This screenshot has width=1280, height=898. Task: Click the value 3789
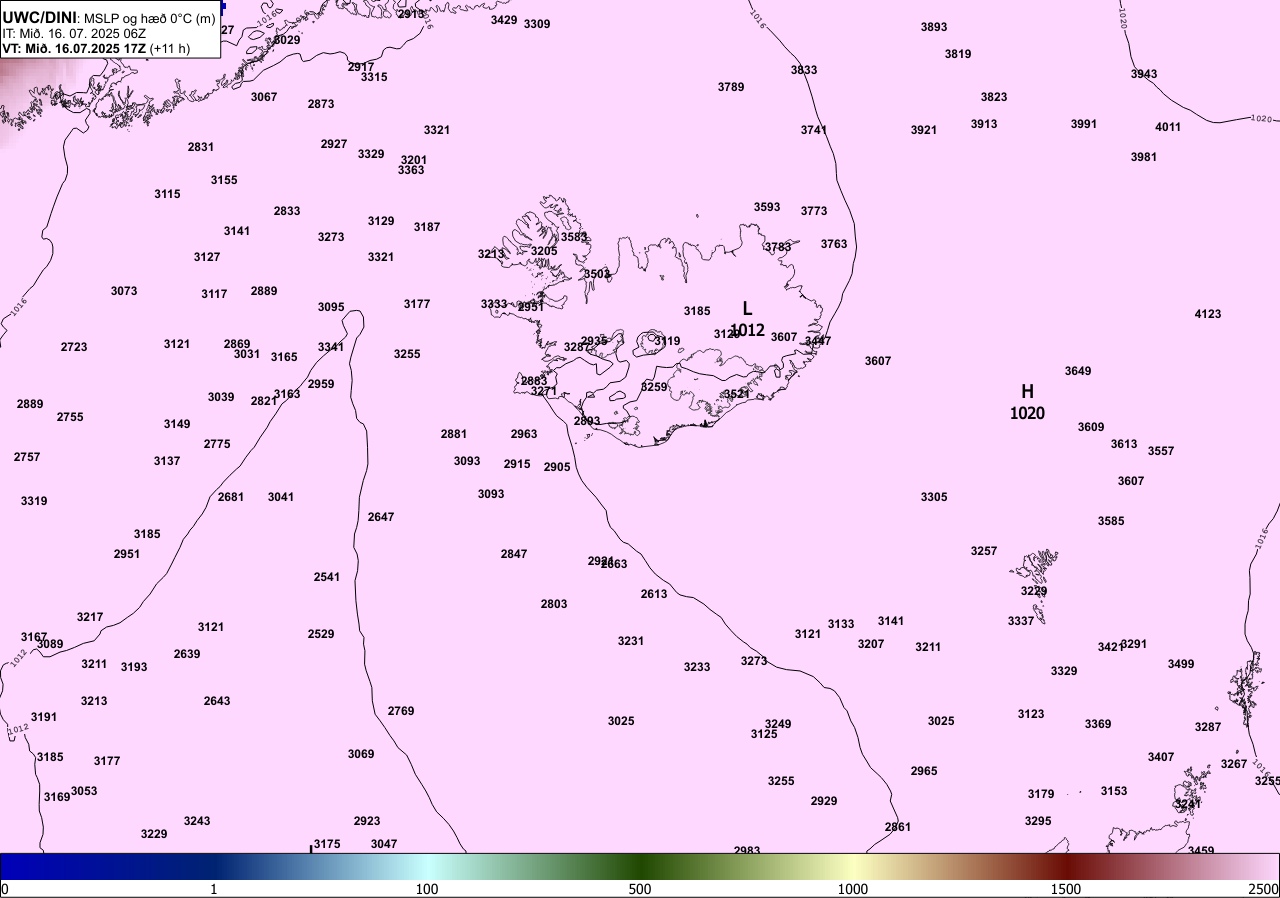click(731, 87)
